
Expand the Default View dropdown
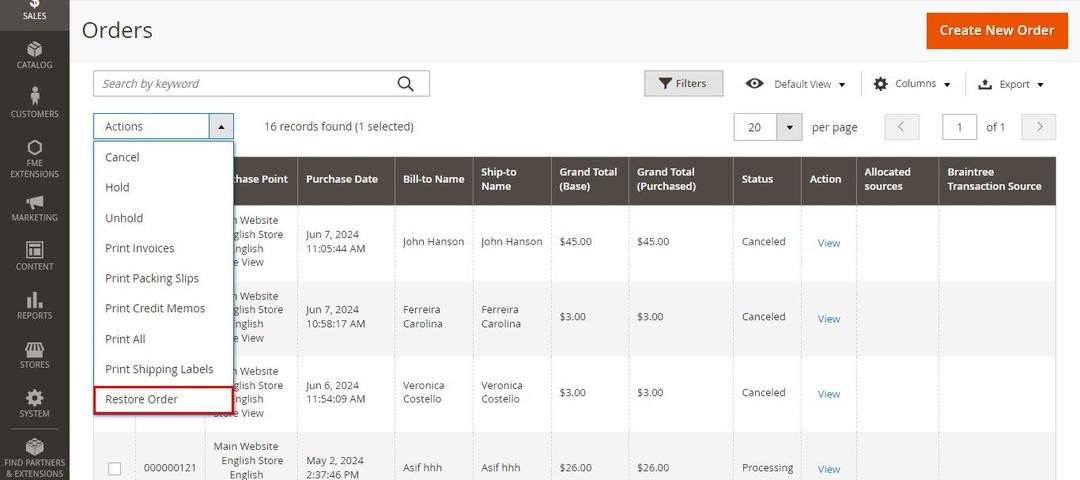pyautogui.click(x=796, y=84)
